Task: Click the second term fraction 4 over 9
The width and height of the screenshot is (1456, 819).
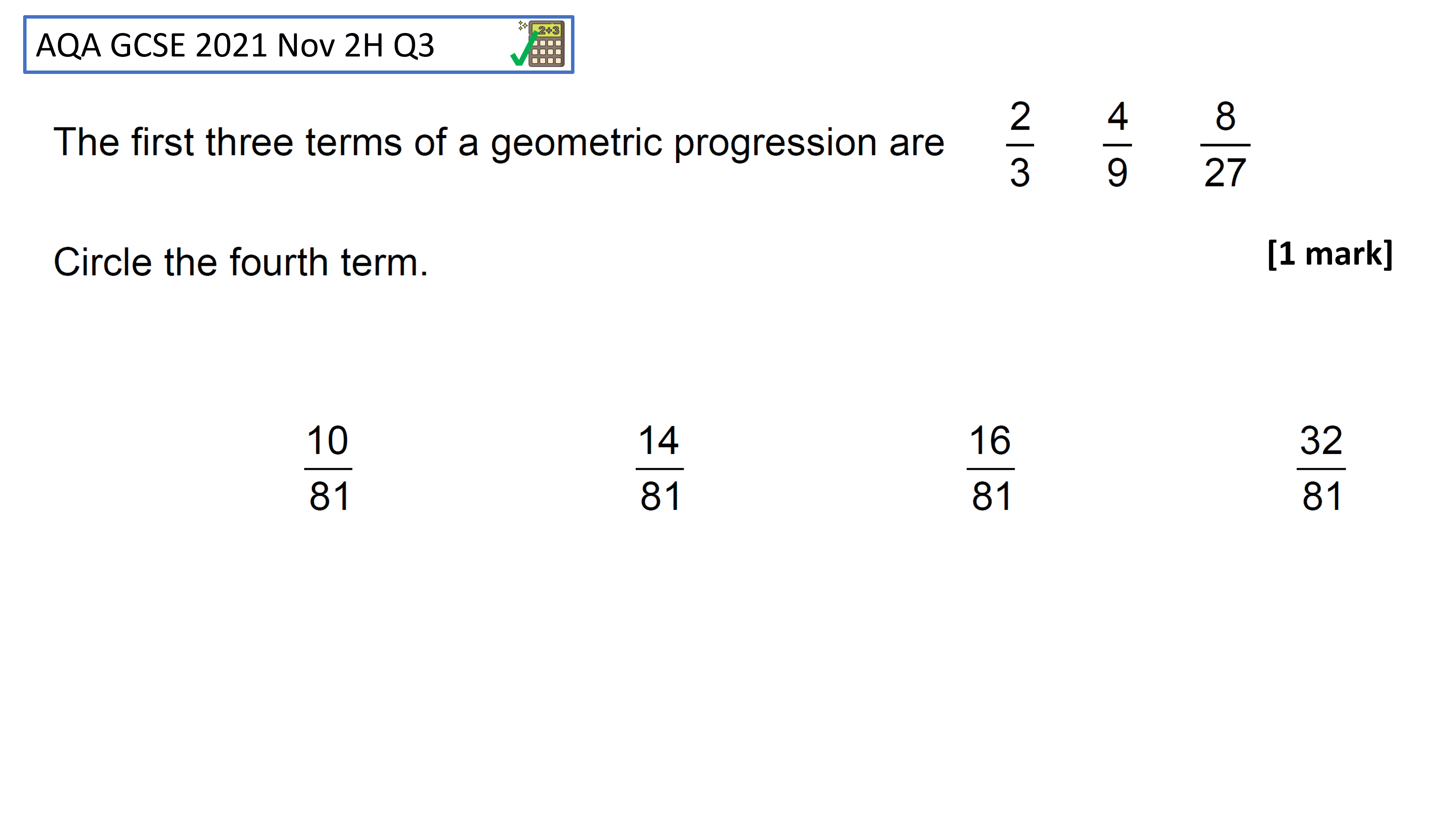Action: click(1117, 144)
